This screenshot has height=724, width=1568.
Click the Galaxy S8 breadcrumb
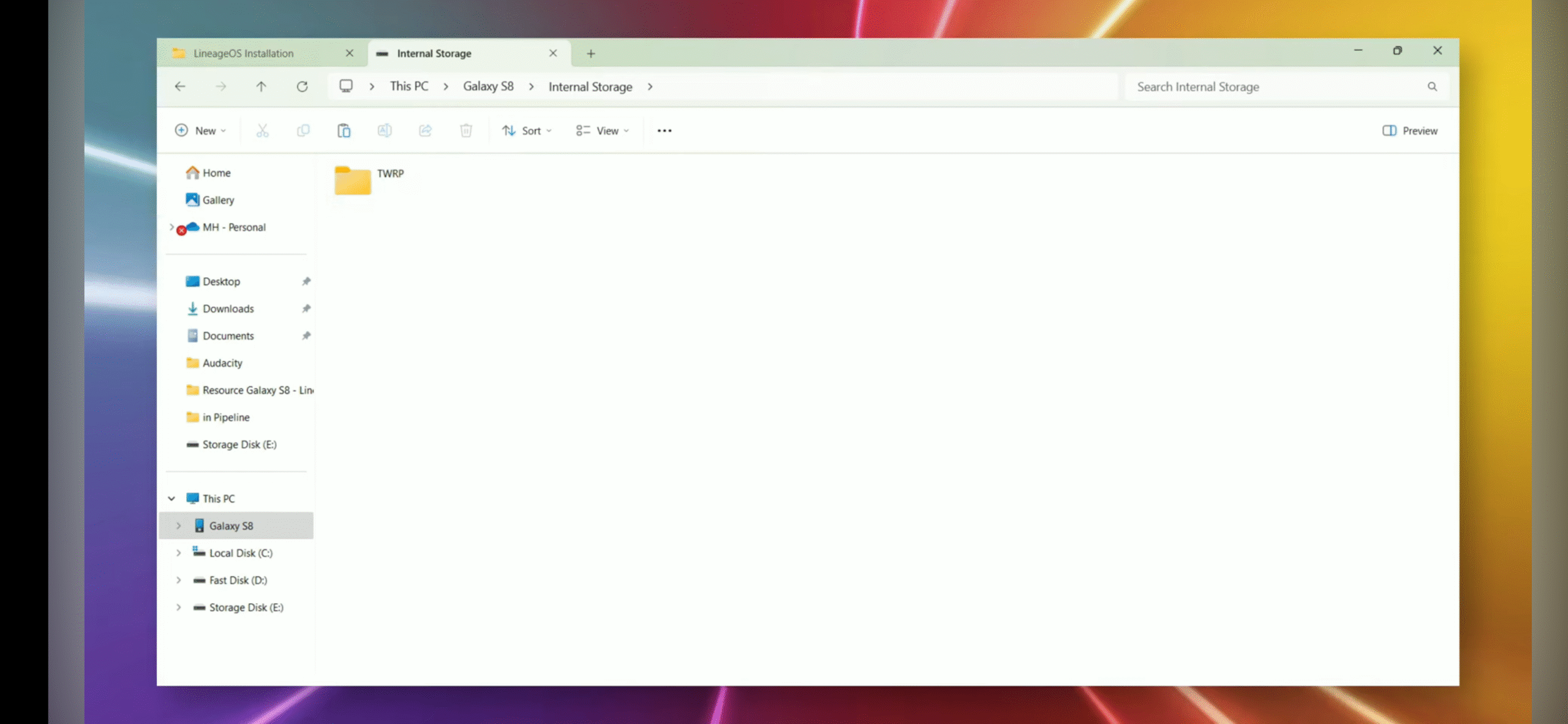point(488,86)
